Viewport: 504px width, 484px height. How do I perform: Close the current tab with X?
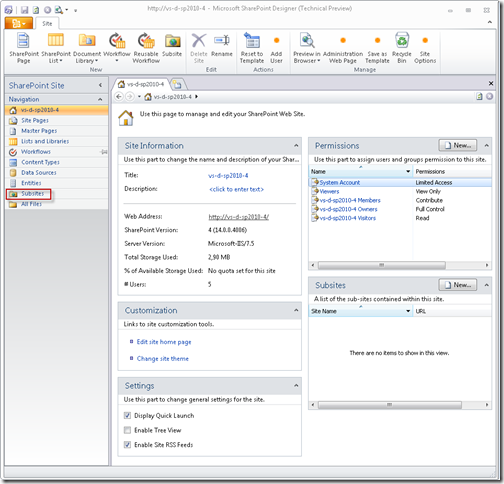(491, 83)
